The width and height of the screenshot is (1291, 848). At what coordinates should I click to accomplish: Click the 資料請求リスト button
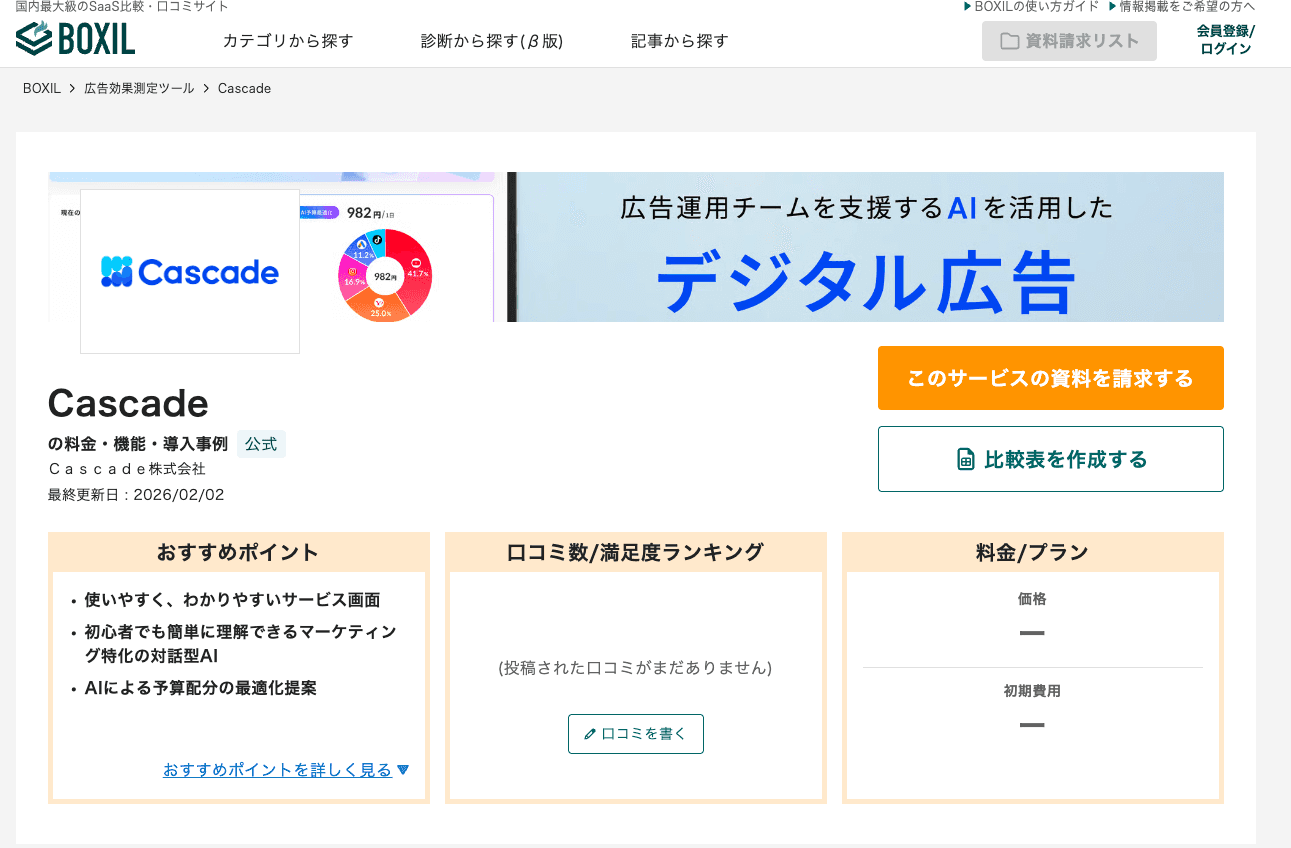coord(1069,41)
